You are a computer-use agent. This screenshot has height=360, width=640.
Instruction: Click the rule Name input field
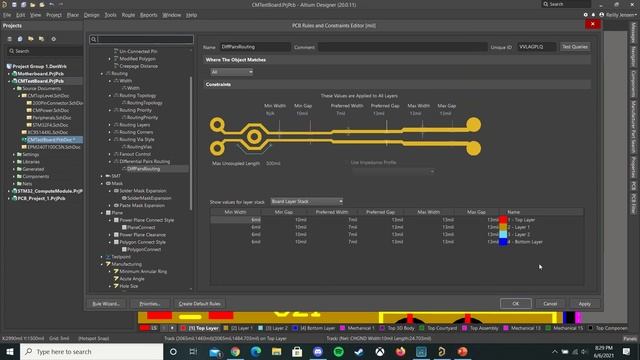255,47
